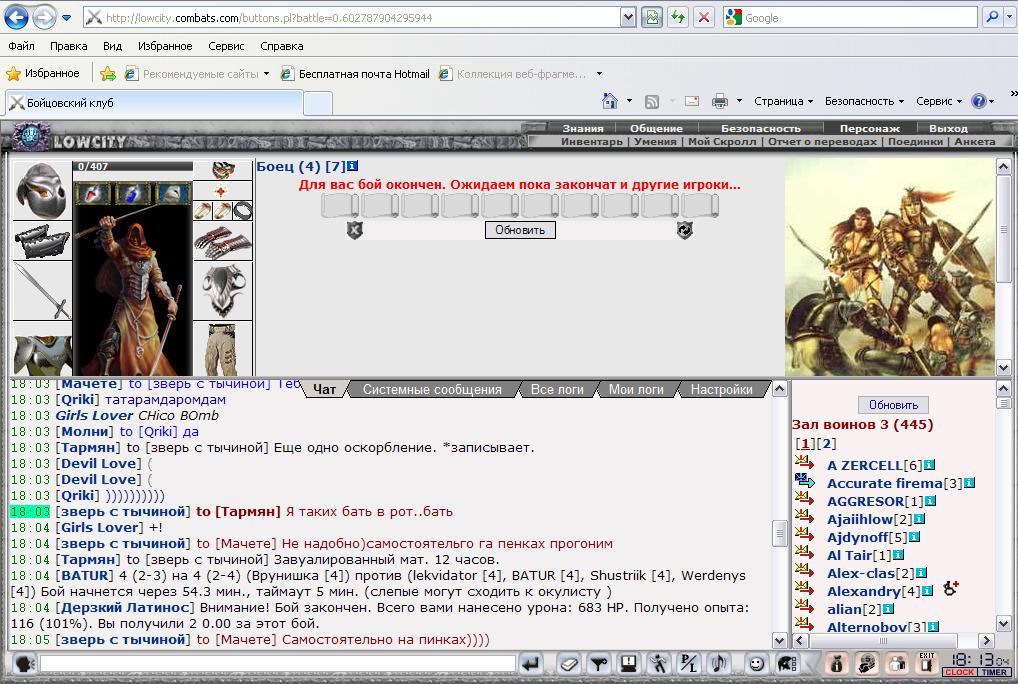
Task: Click the chat vertical scrollbar thumb
Action: coord(779,533)
